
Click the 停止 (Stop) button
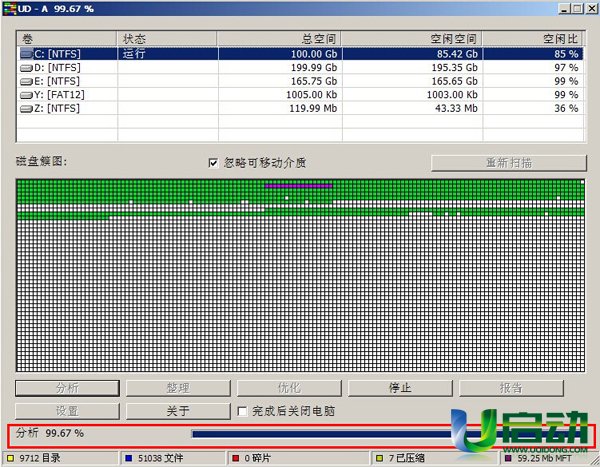[400, 388]
